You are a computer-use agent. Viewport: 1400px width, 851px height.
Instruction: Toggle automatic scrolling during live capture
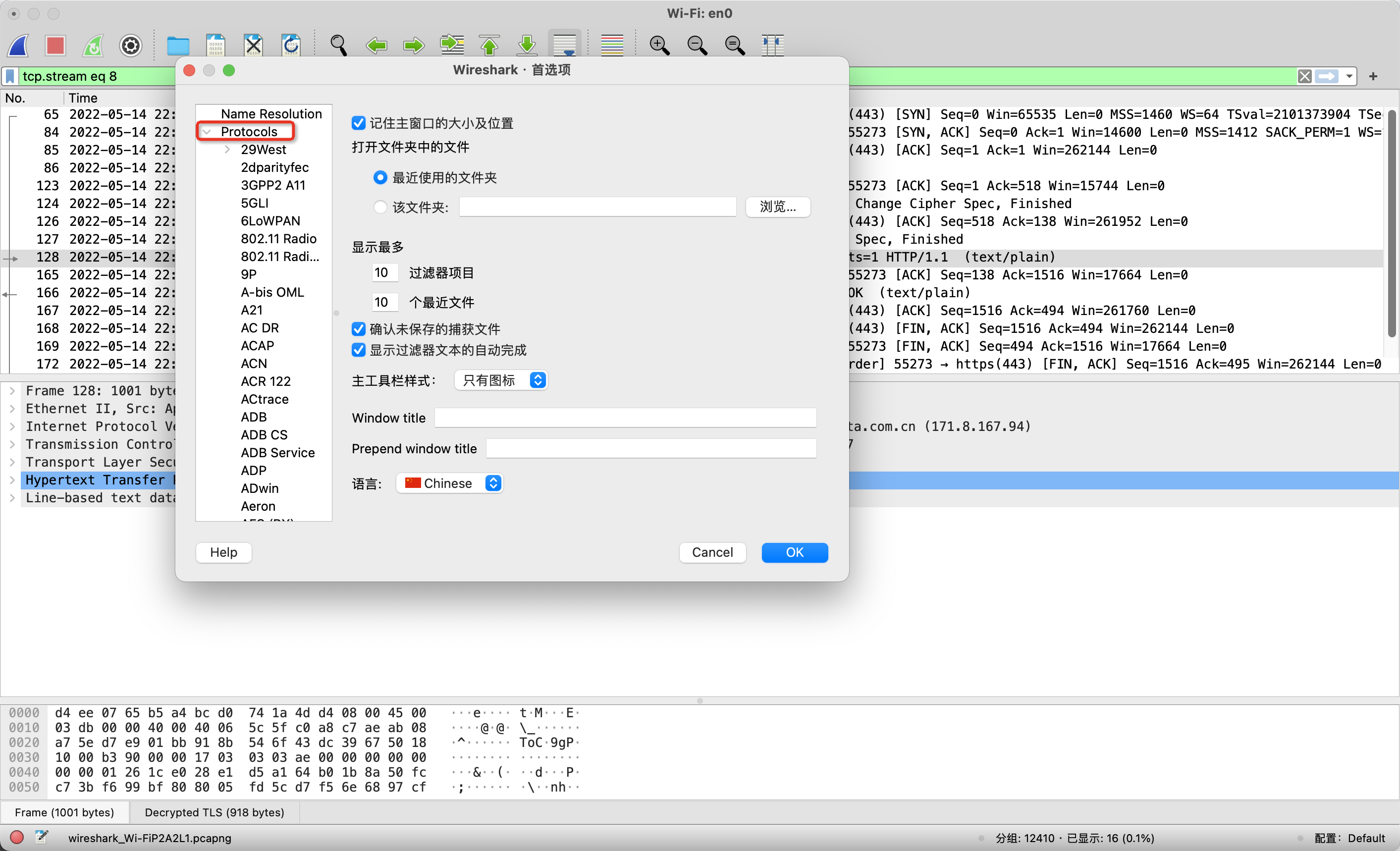564,46
